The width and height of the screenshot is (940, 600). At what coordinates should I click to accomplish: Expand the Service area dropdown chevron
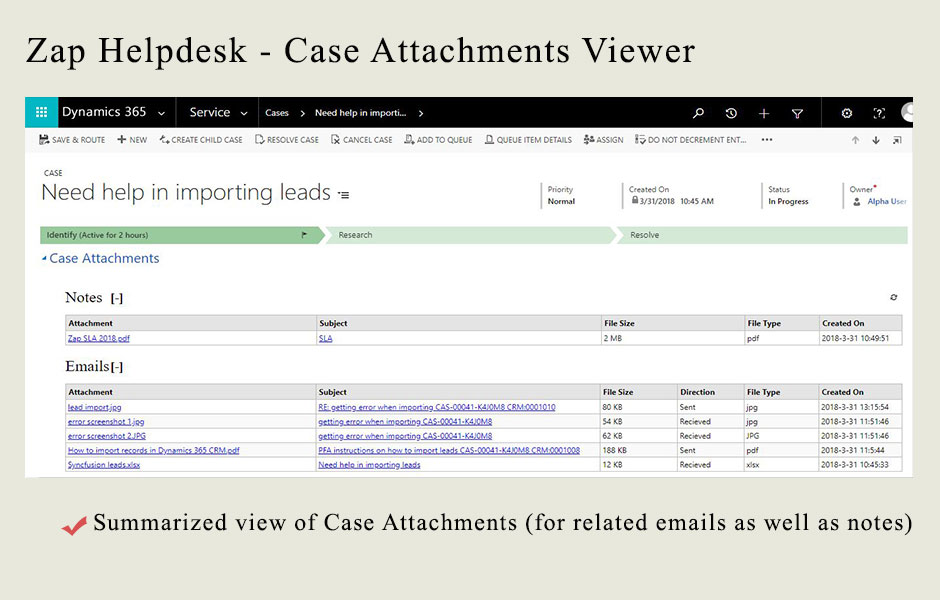[x=244, y=113]
